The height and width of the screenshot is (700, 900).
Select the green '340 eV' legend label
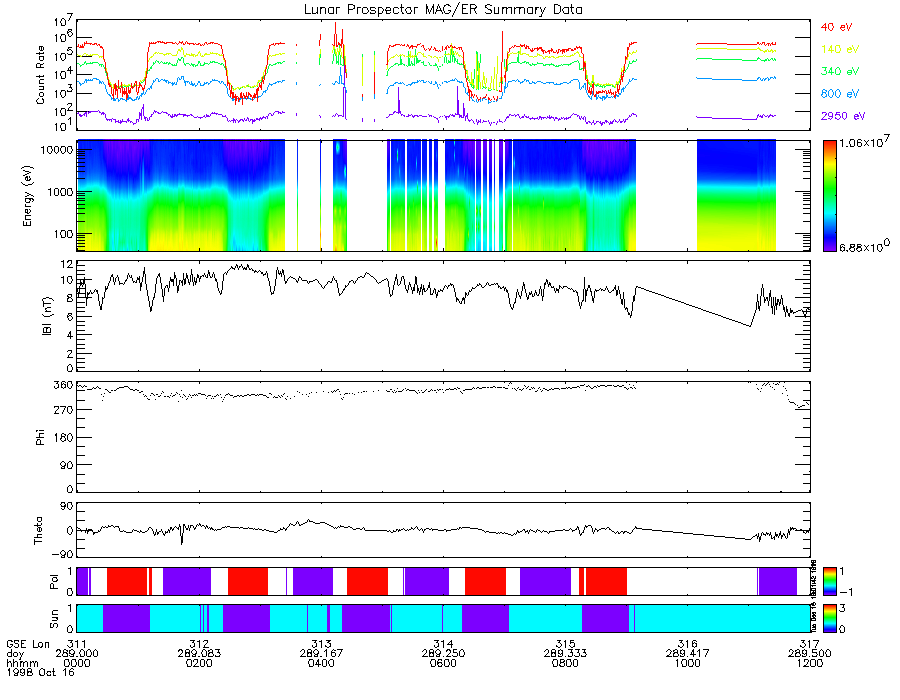[x=840, y=71]
